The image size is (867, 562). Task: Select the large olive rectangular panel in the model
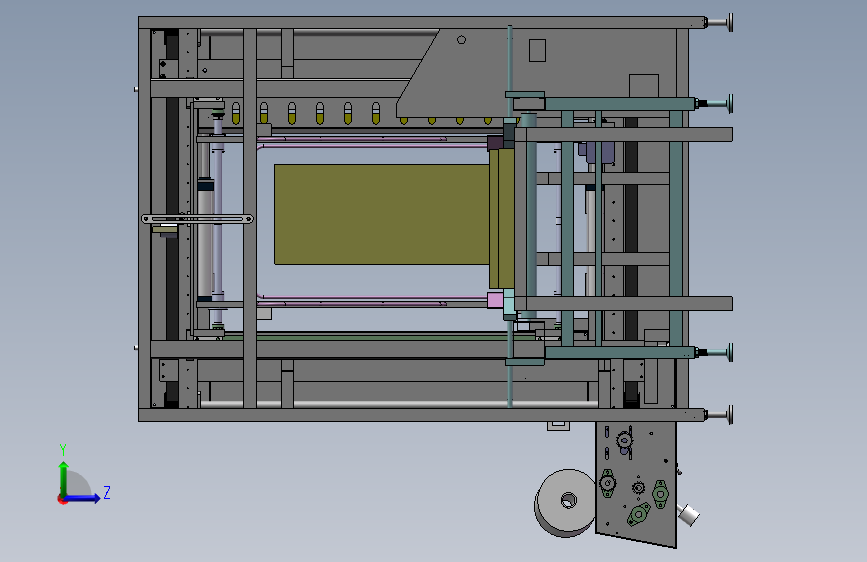pos(382,214)
